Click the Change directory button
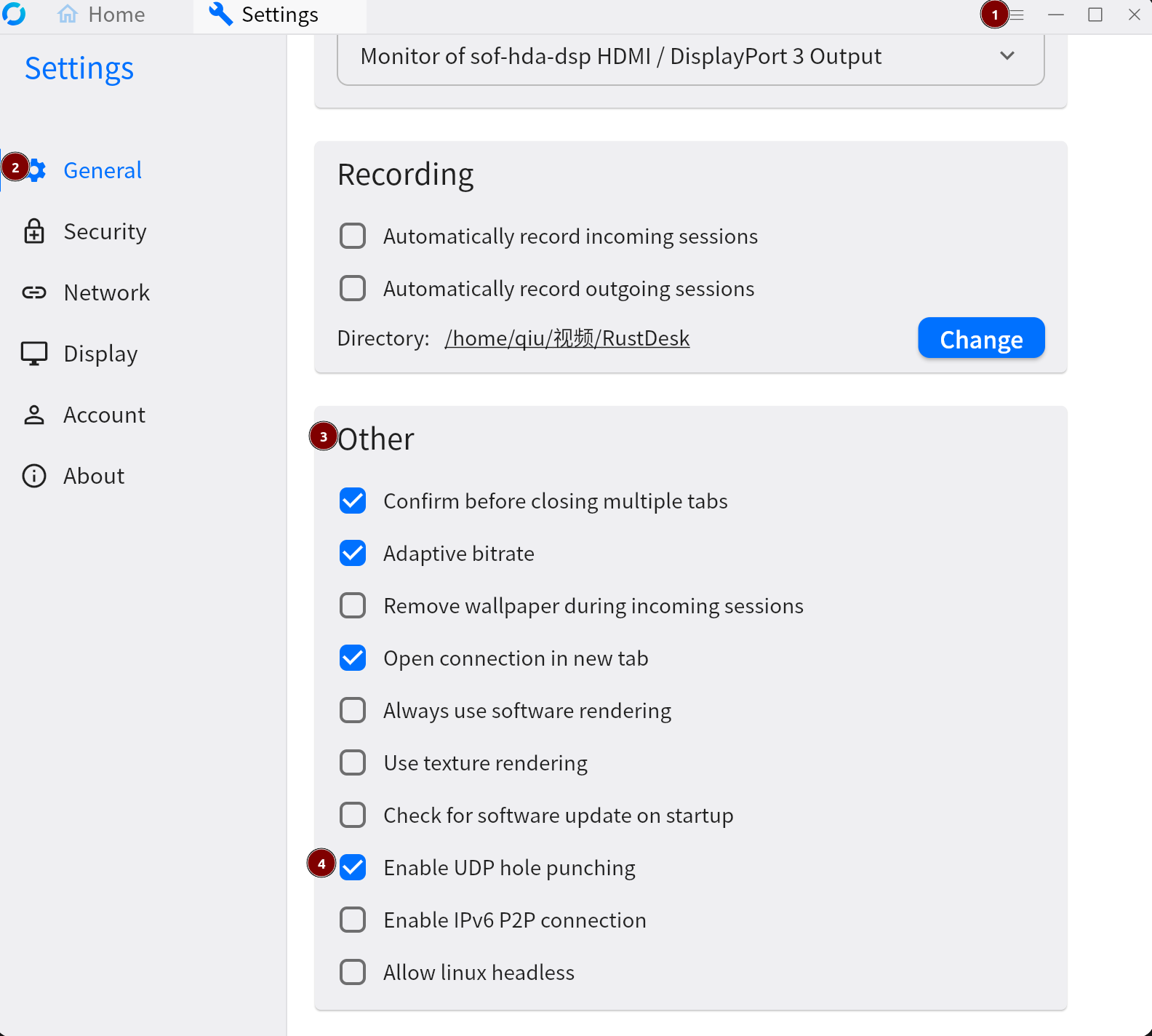 (980, 338)
